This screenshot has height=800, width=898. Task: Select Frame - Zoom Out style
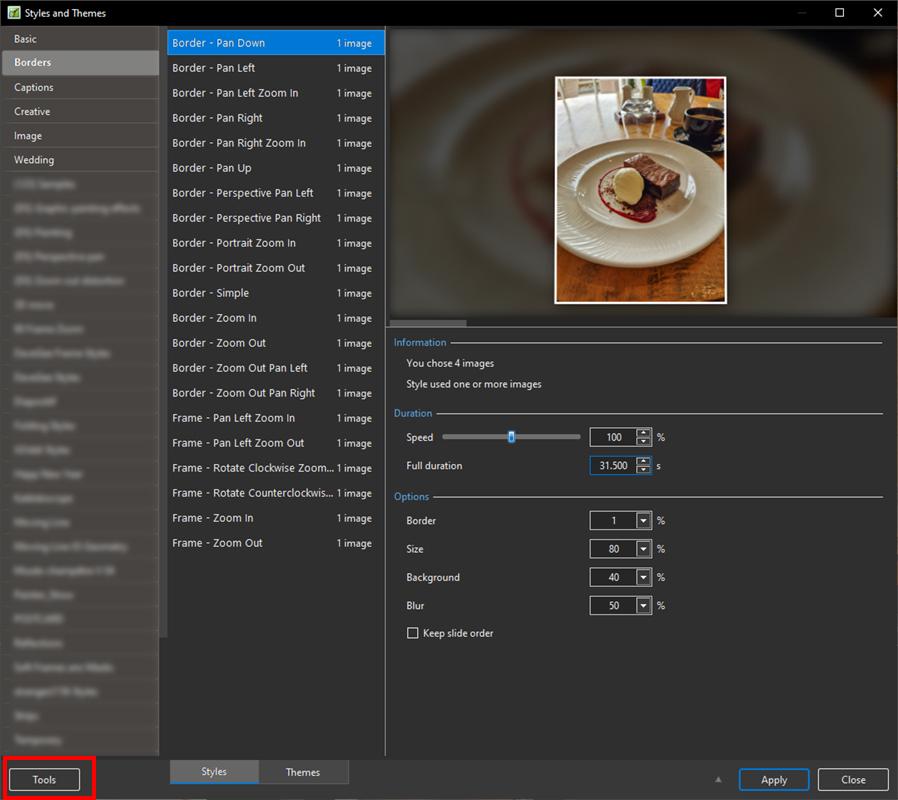(217, 543)
